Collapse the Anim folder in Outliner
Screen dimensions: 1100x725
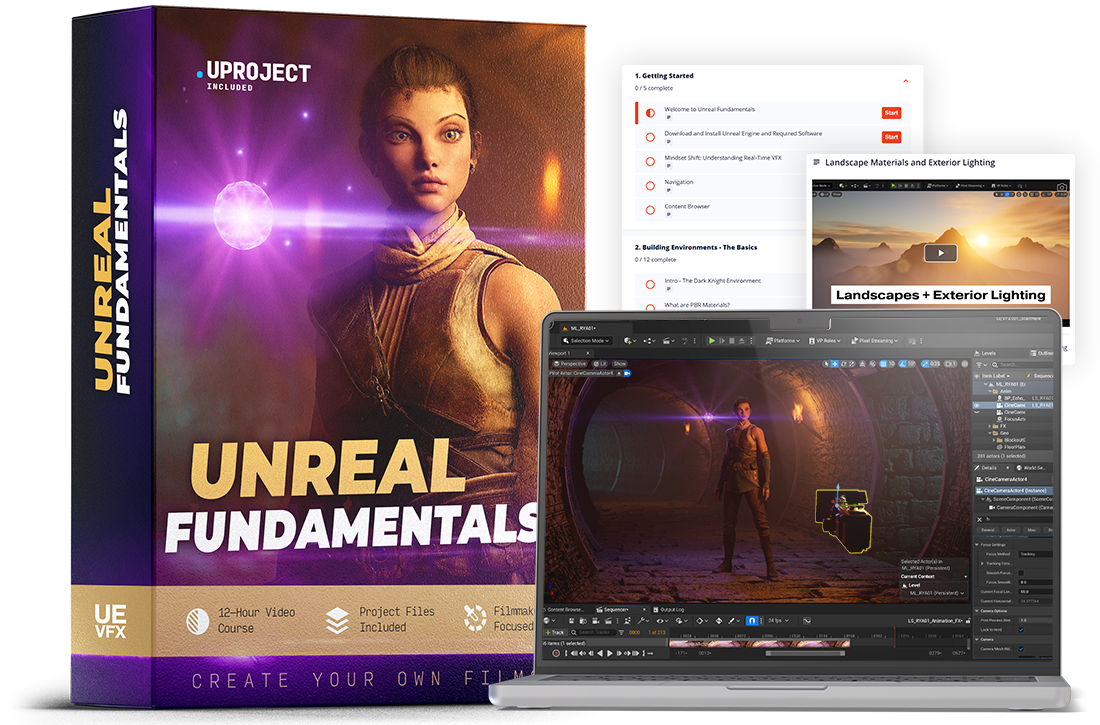point(990,391)
